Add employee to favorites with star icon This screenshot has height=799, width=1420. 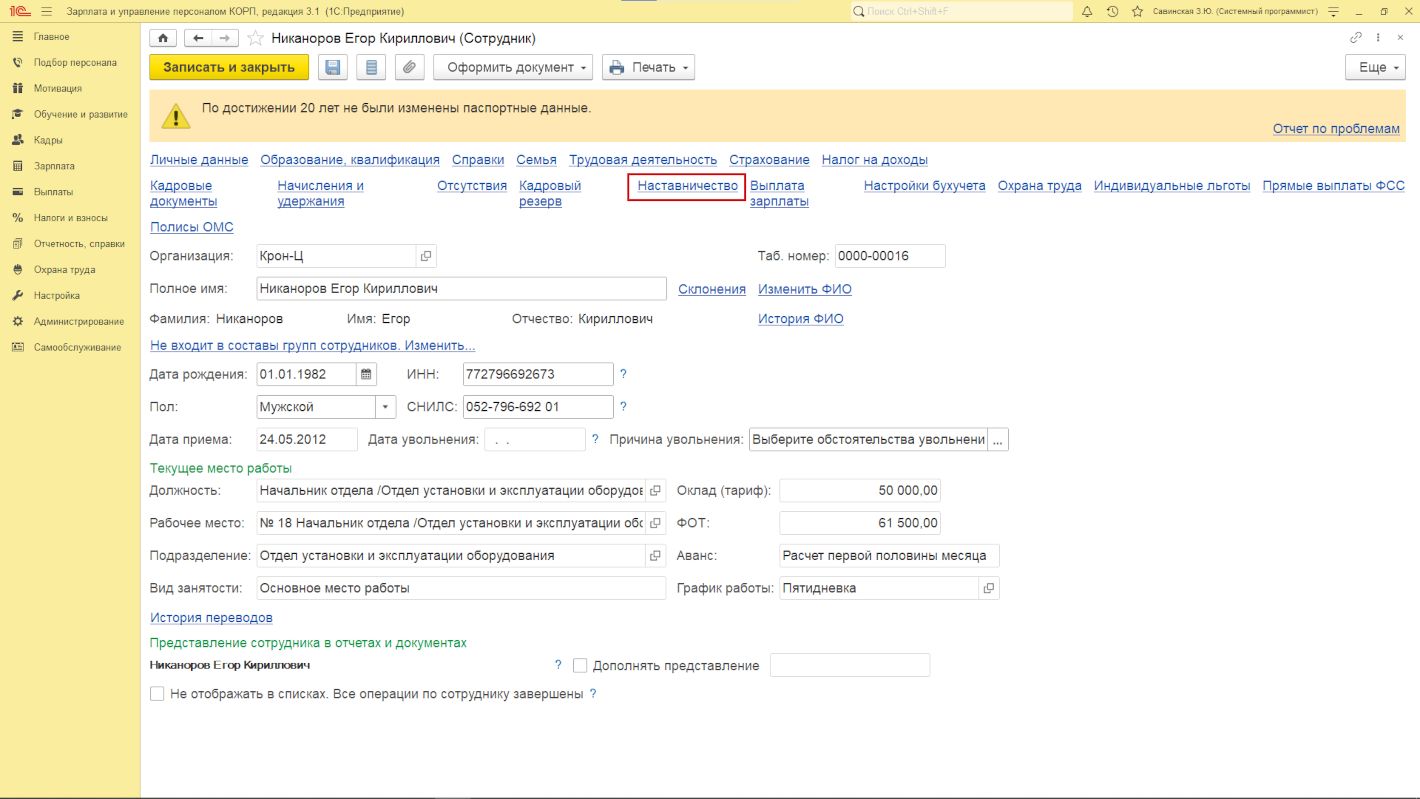(255, 38)
